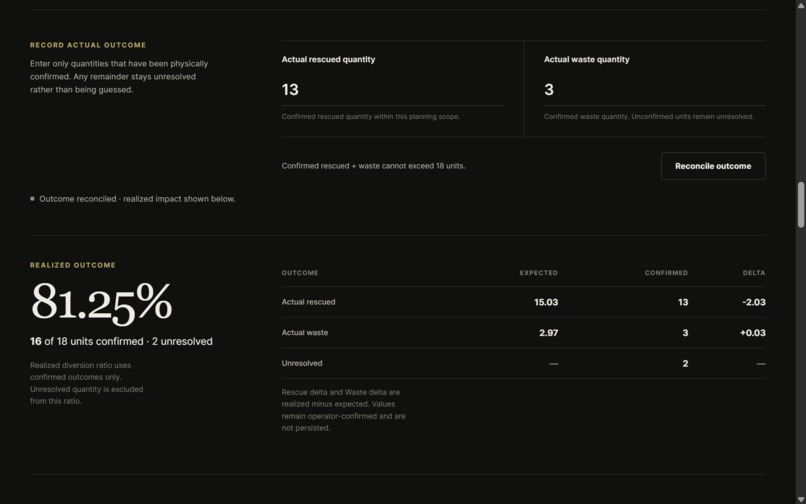Select the expected waste value 2.97
The width and height of the screenshot is (806, 504).
pos(548,333)
